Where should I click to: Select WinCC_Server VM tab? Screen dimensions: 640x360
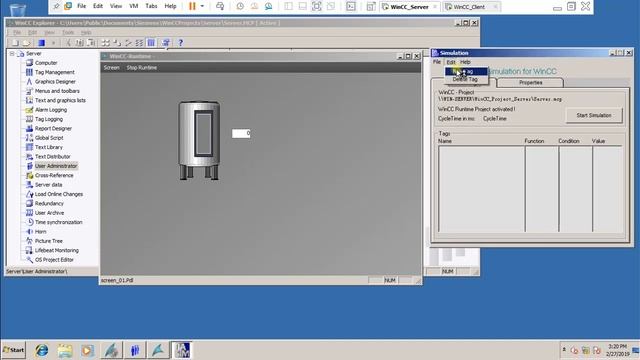(x=409, y=7)
